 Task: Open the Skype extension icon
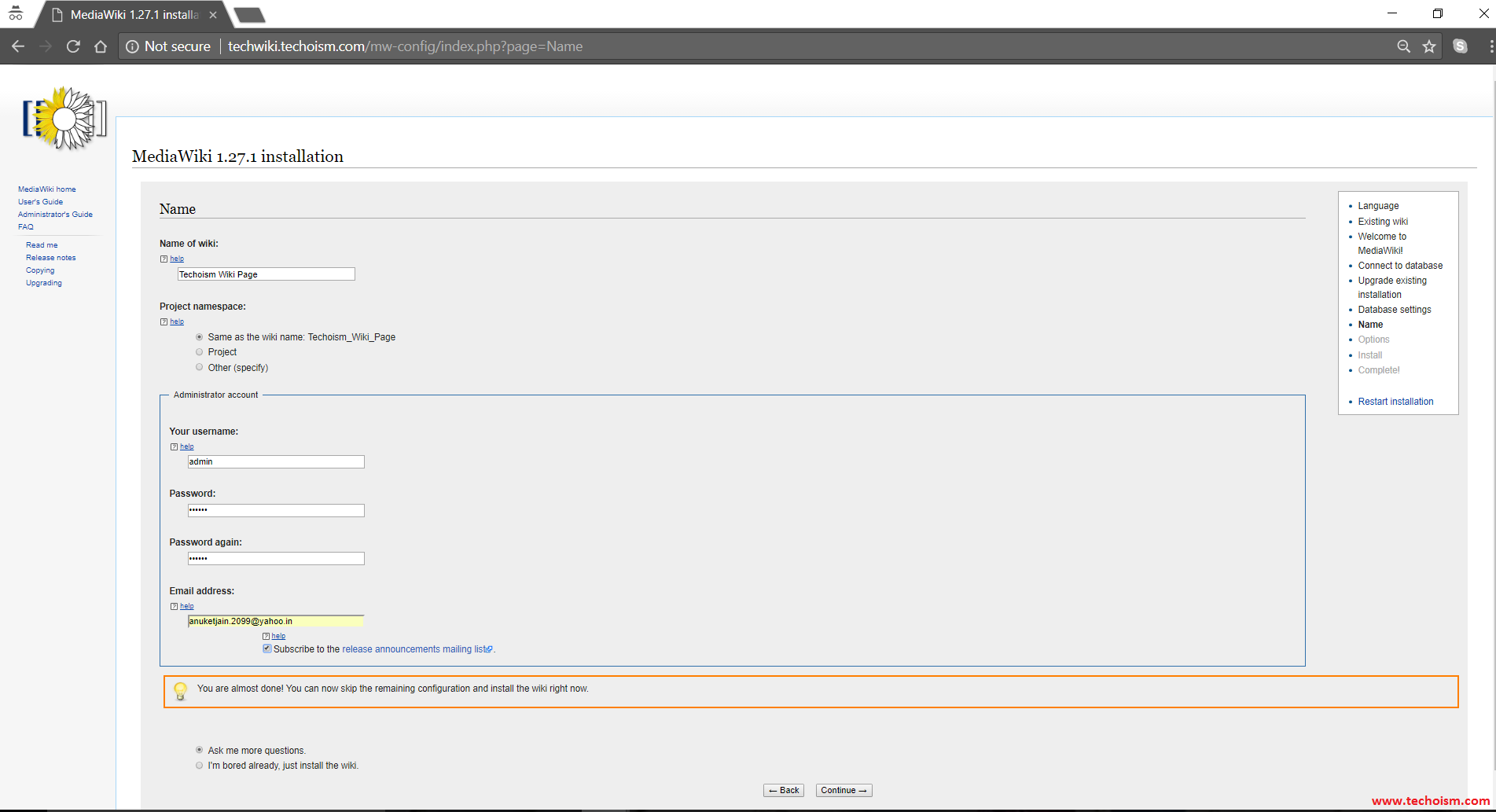click(x=1460, y=46)
